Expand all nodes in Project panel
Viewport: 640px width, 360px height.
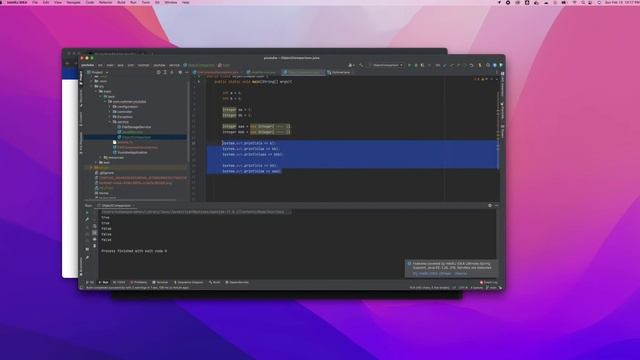tap(165, 72)
